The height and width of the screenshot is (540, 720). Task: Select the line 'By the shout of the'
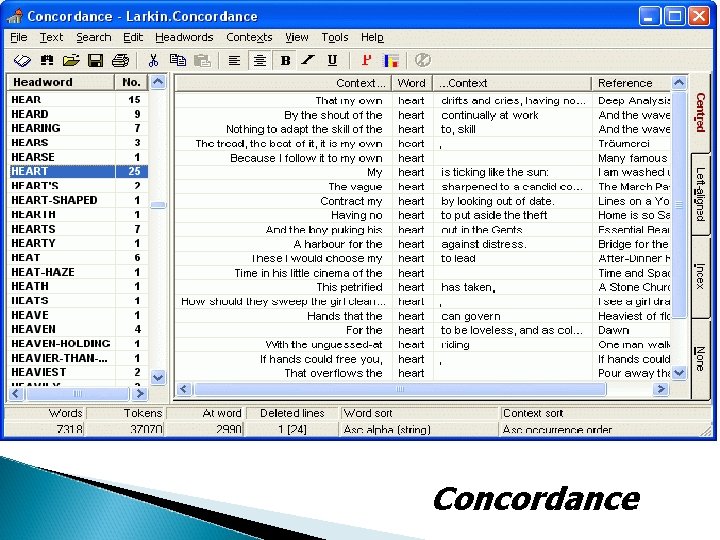point(333,115)
